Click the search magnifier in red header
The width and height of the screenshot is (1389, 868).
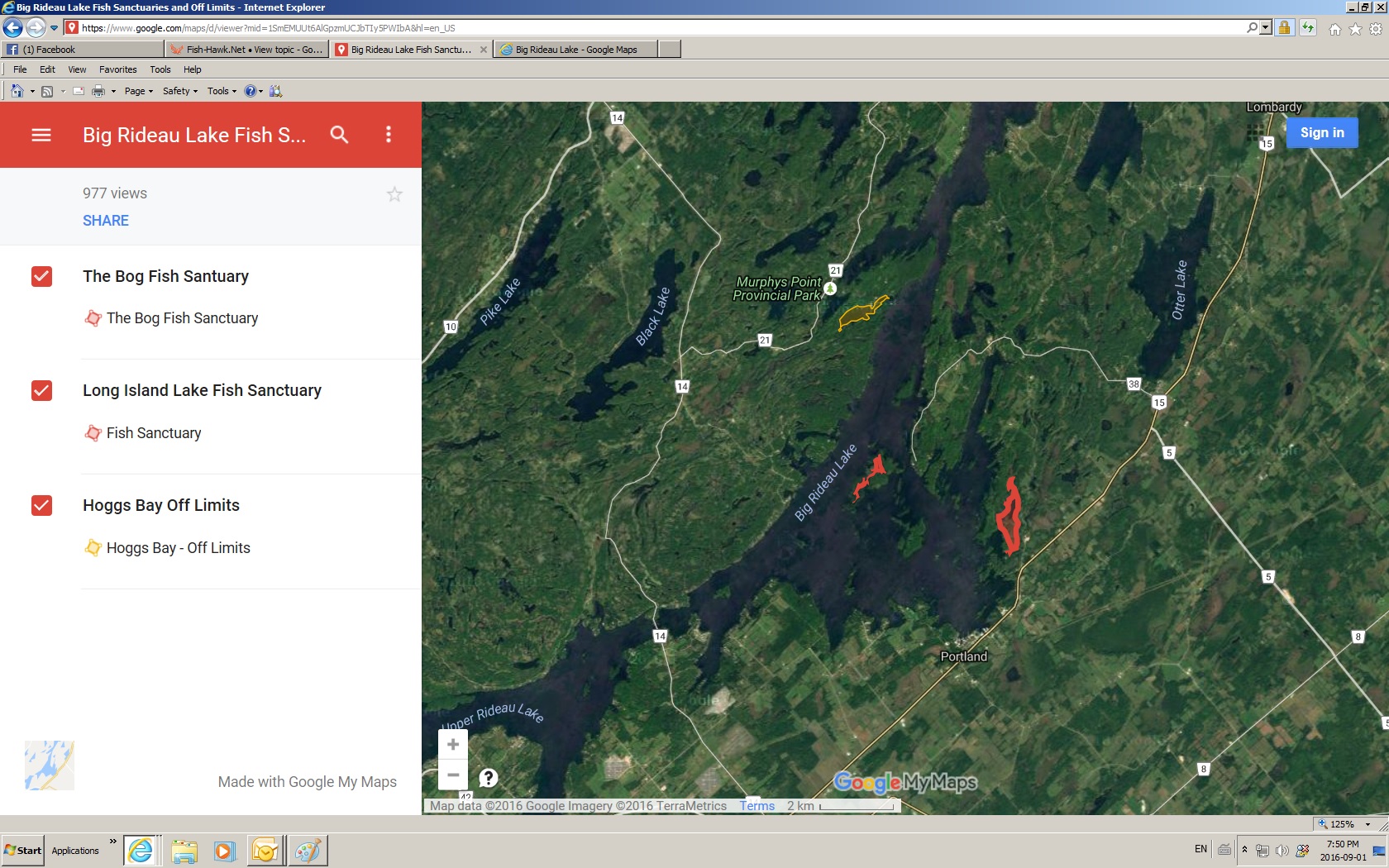(339, 135)
